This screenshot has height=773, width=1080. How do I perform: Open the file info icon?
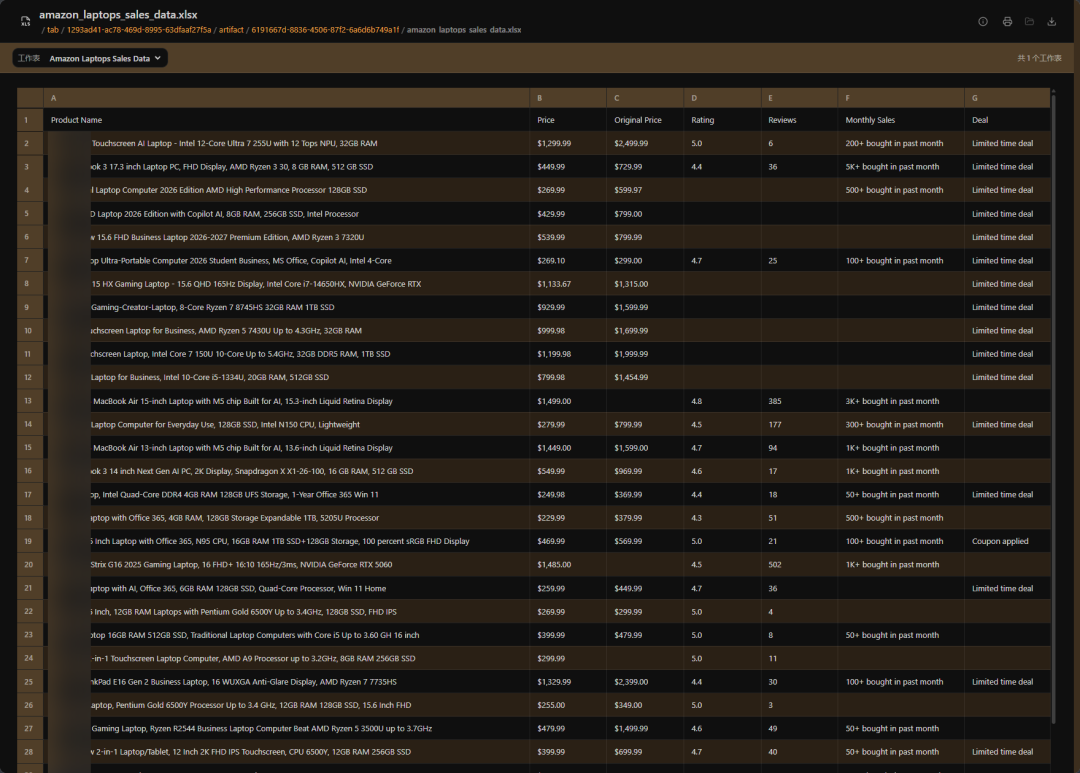point(983,21)
